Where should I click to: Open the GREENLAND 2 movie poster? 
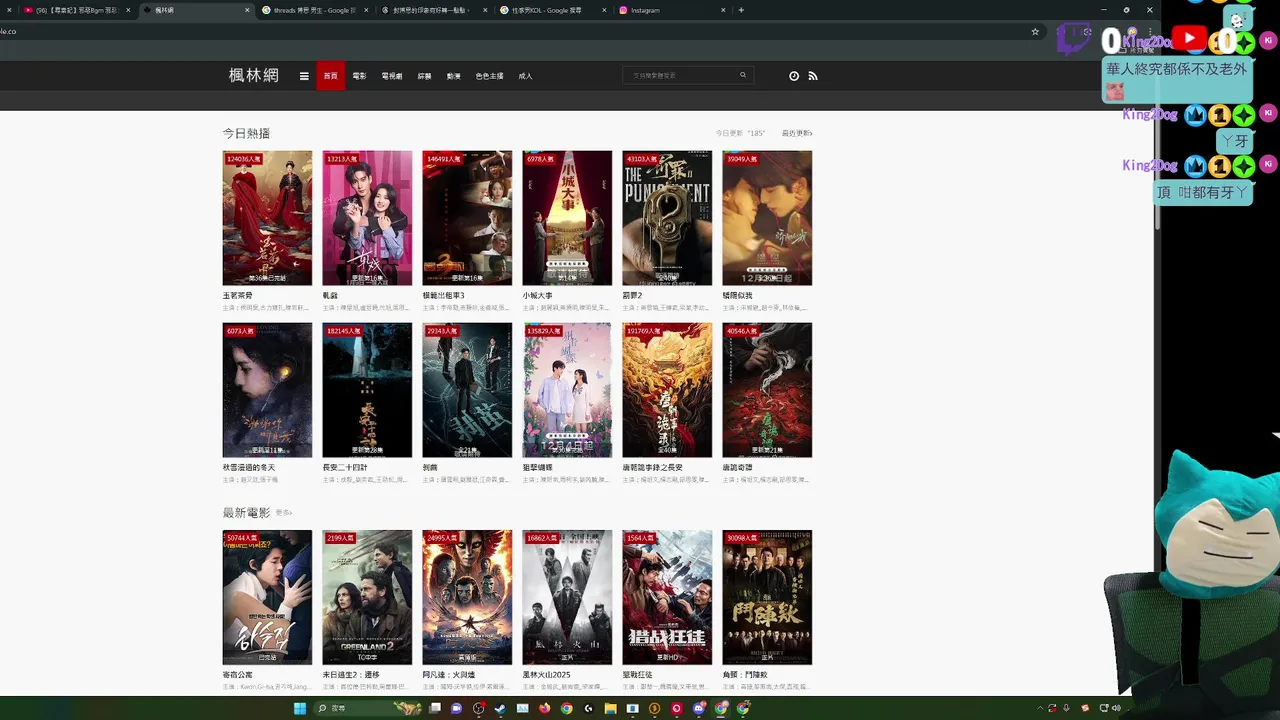click(367, 597)
